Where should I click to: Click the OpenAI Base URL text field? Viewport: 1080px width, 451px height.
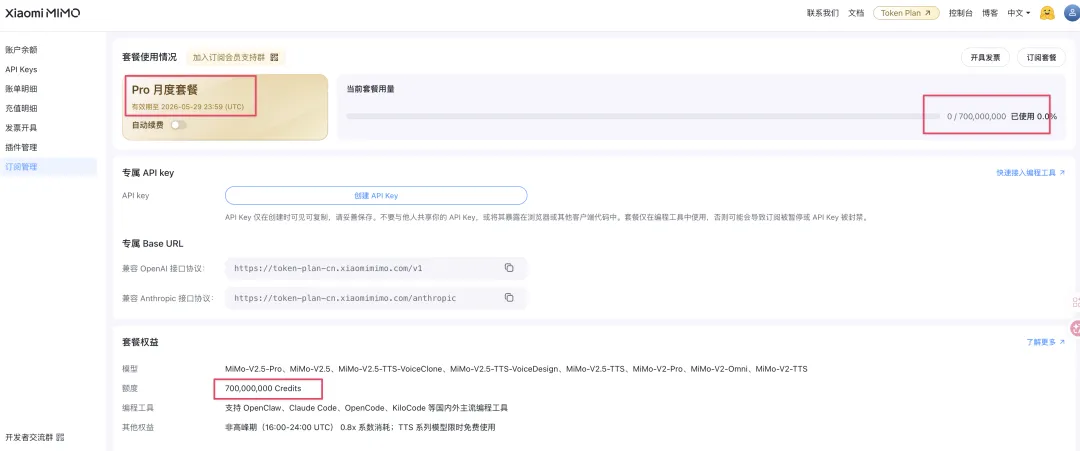[x=376, y=268]
